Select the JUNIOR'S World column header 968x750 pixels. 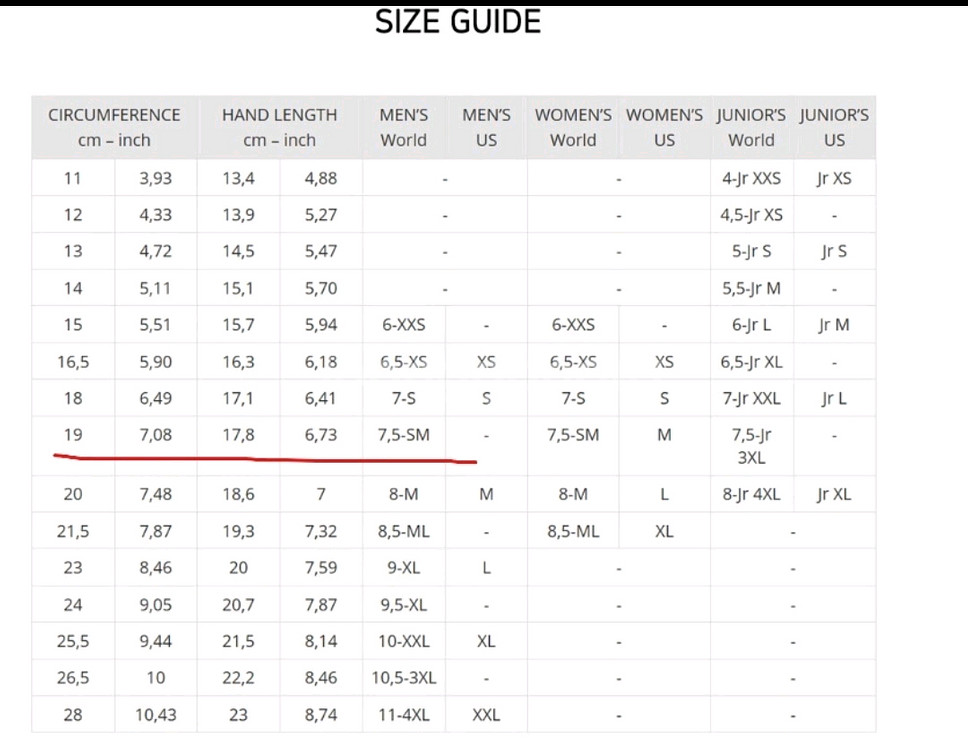751,128
